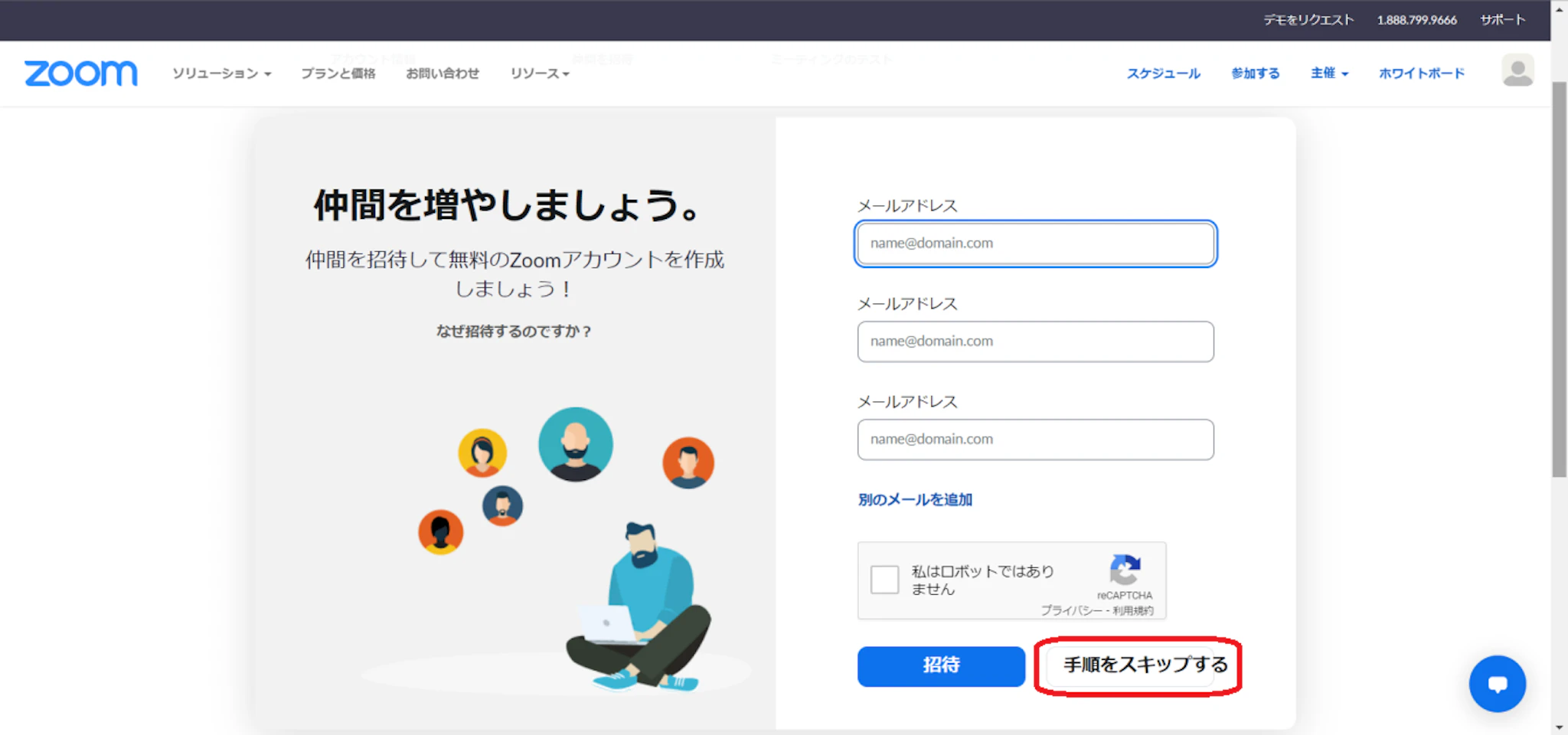Click the third メールアドレス input field
The image size is (1568, 735).
[1035, 439]
